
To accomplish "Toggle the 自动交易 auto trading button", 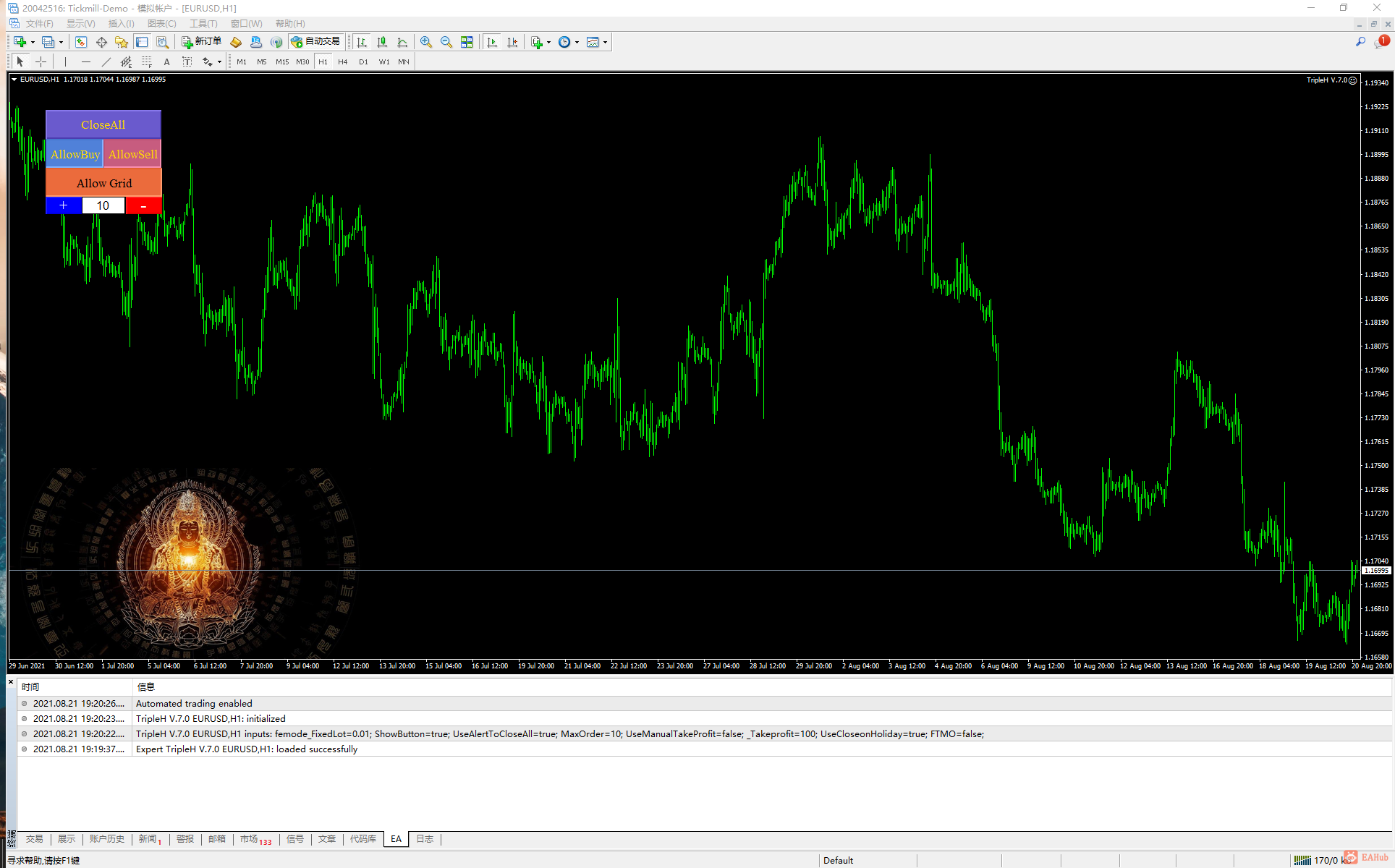I will [315, 42].
